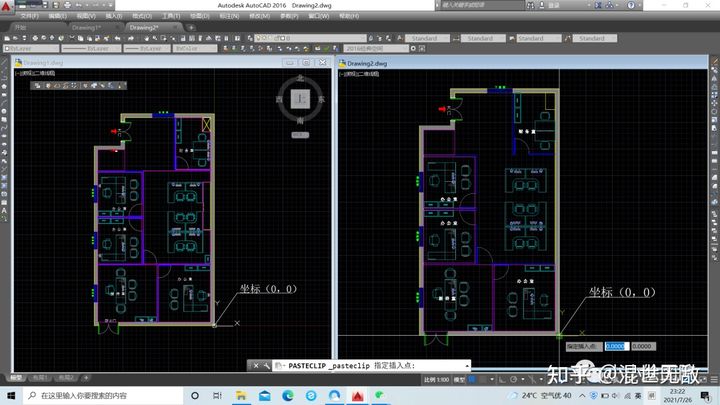Click the workspace settings gear icon
This screenshot has height=405, width=720.
tap(413, 48)
